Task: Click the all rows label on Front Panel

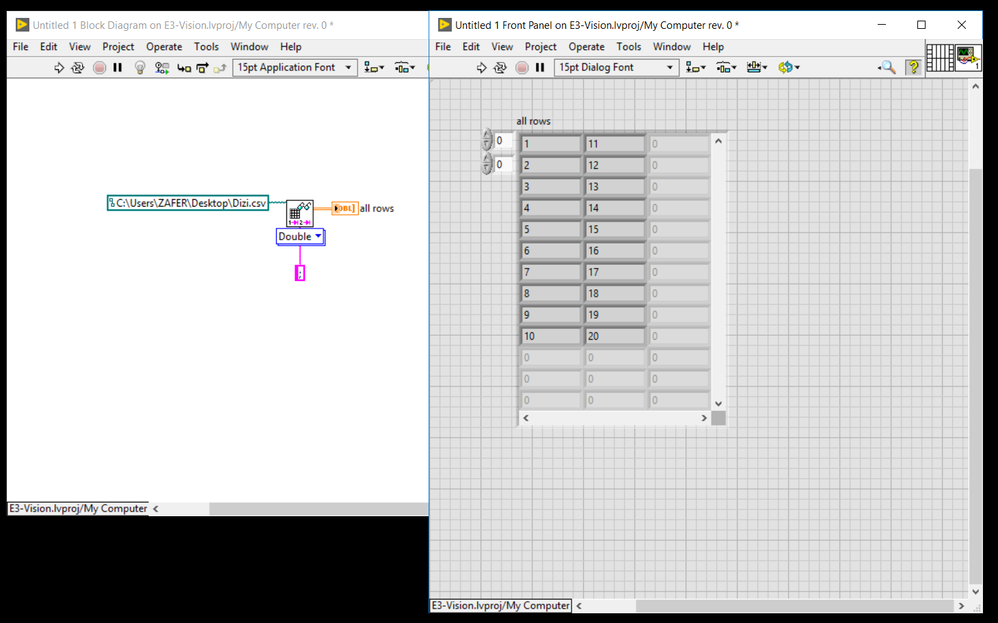Action: (x=533, y=121)
